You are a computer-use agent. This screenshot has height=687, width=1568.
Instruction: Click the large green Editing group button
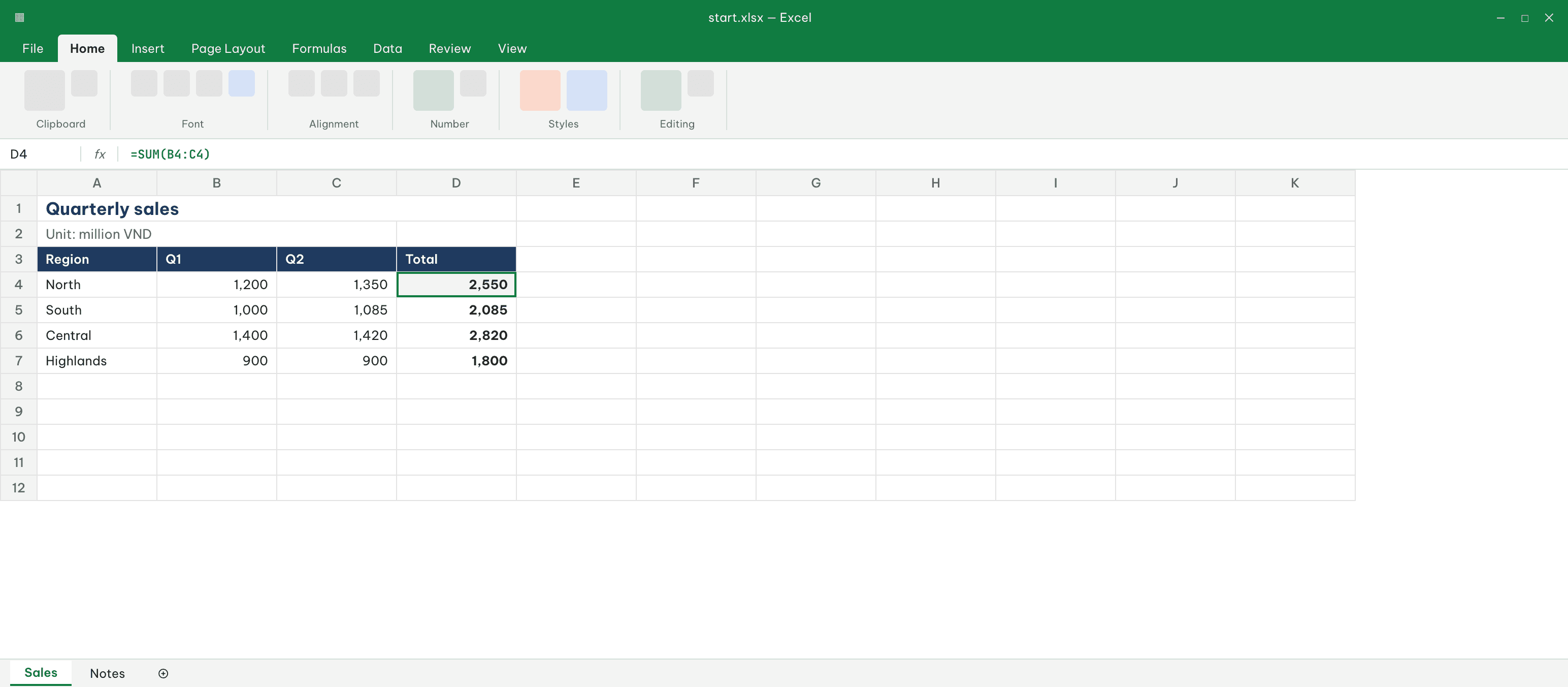pyautogui.click(x=661, y=90)
